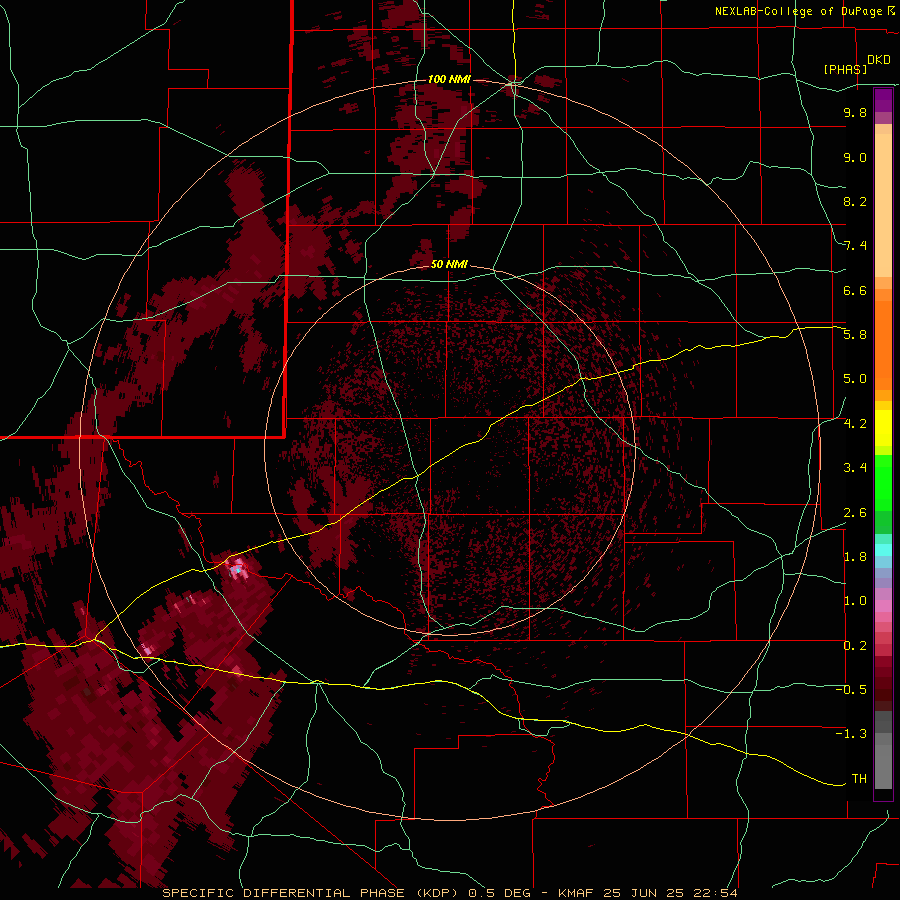This screenshot has height=900, width=900.
Task: Click the 5.8 value on color scale
Action: (855, 335)
